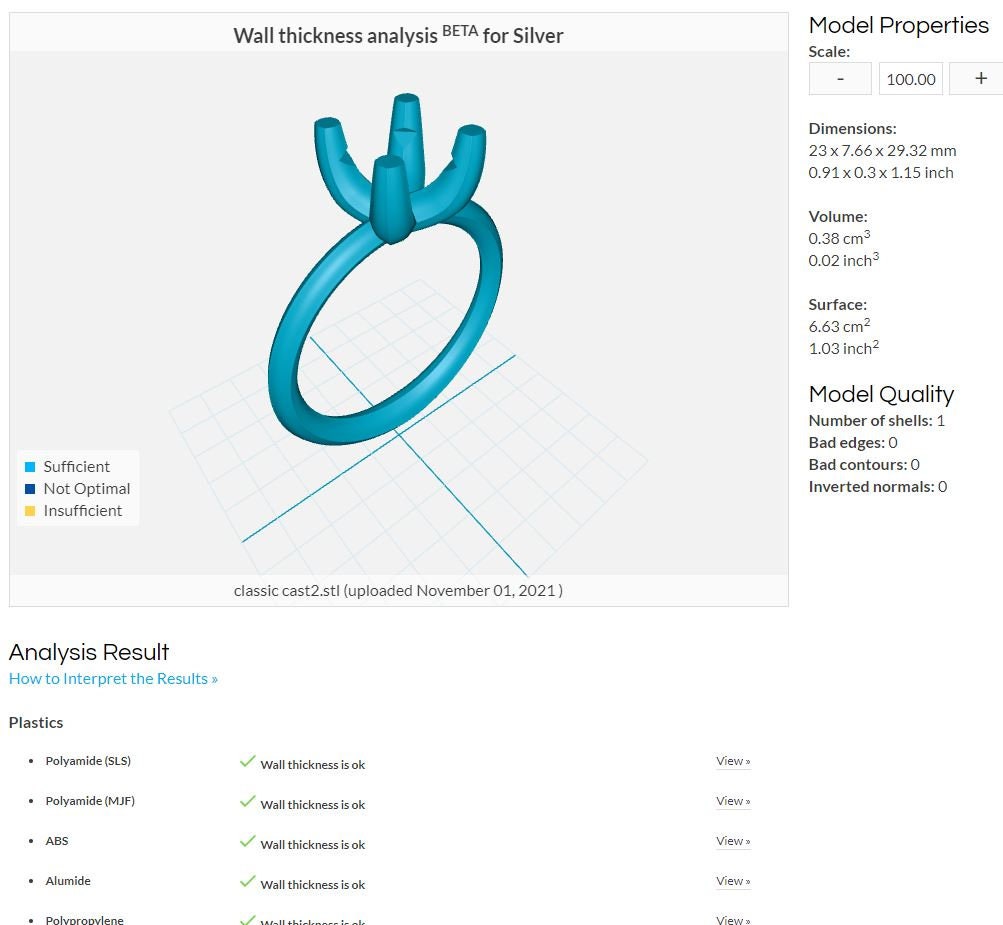Open View link for Polypropylene
The height and width of the screenshot is (925, 1003).
[x=733, y=920]
